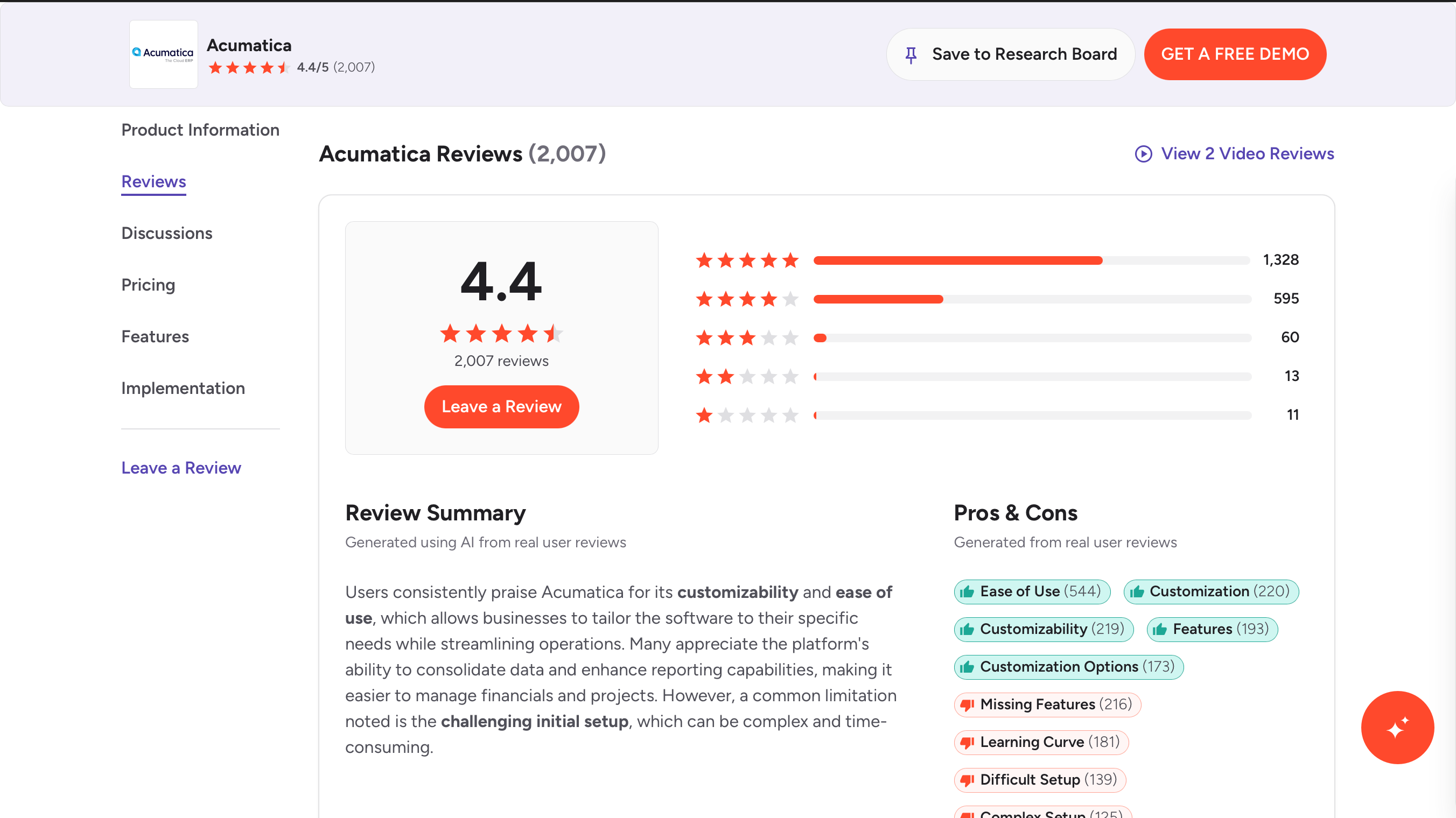Click the 2-star bar showing 13

[x=1032, y=377]
